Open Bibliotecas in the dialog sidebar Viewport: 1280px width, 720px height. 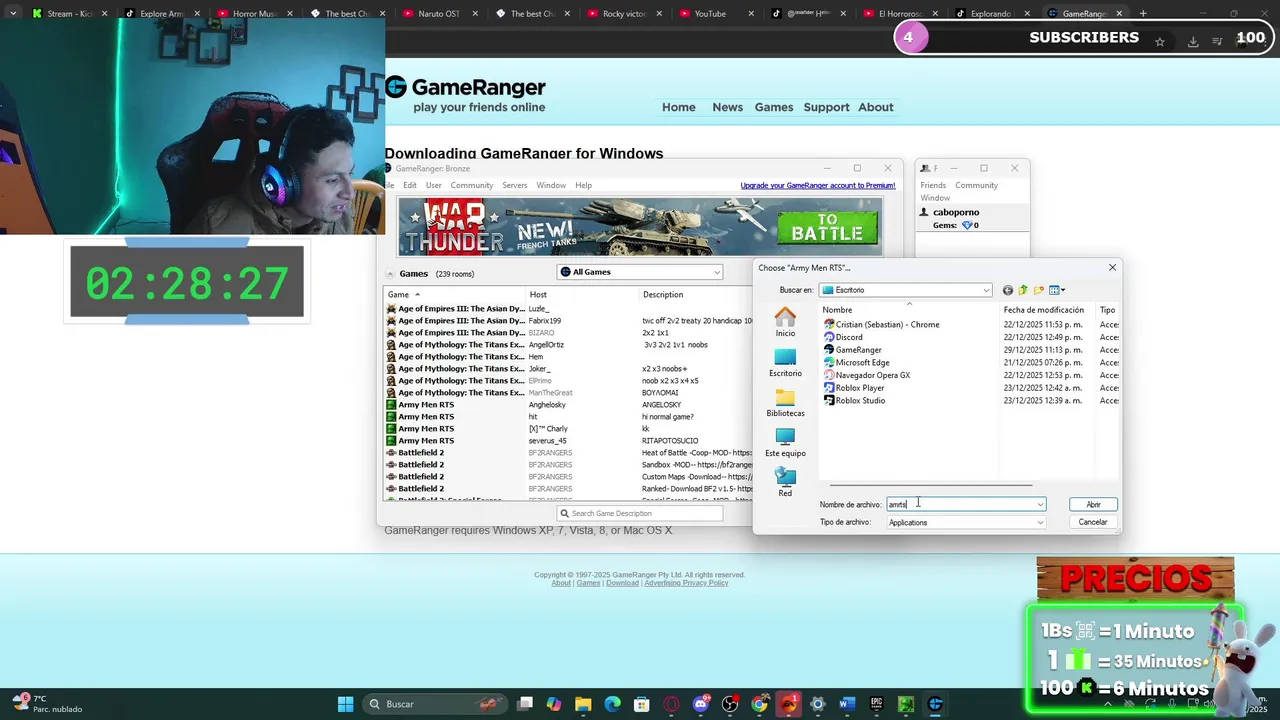click(x=785, y=403)
